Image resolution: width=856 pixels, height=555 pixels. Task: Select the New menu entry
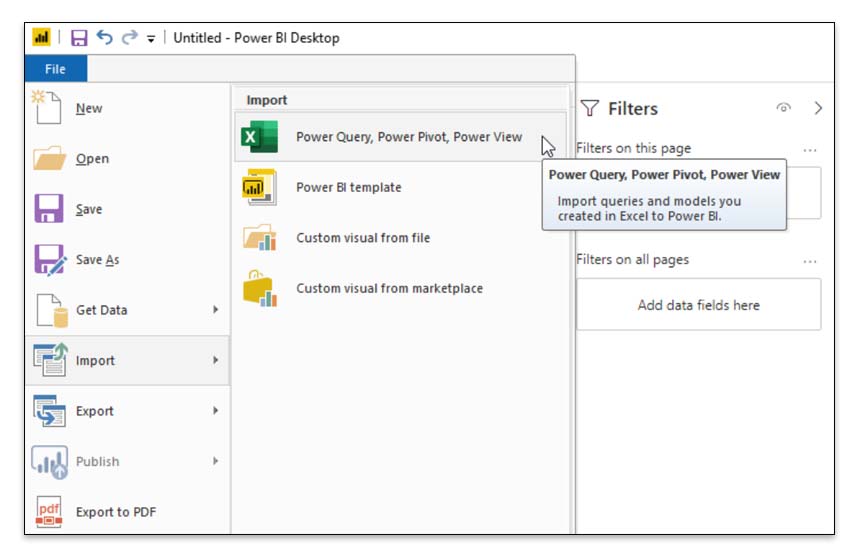(x=128, y=108)
